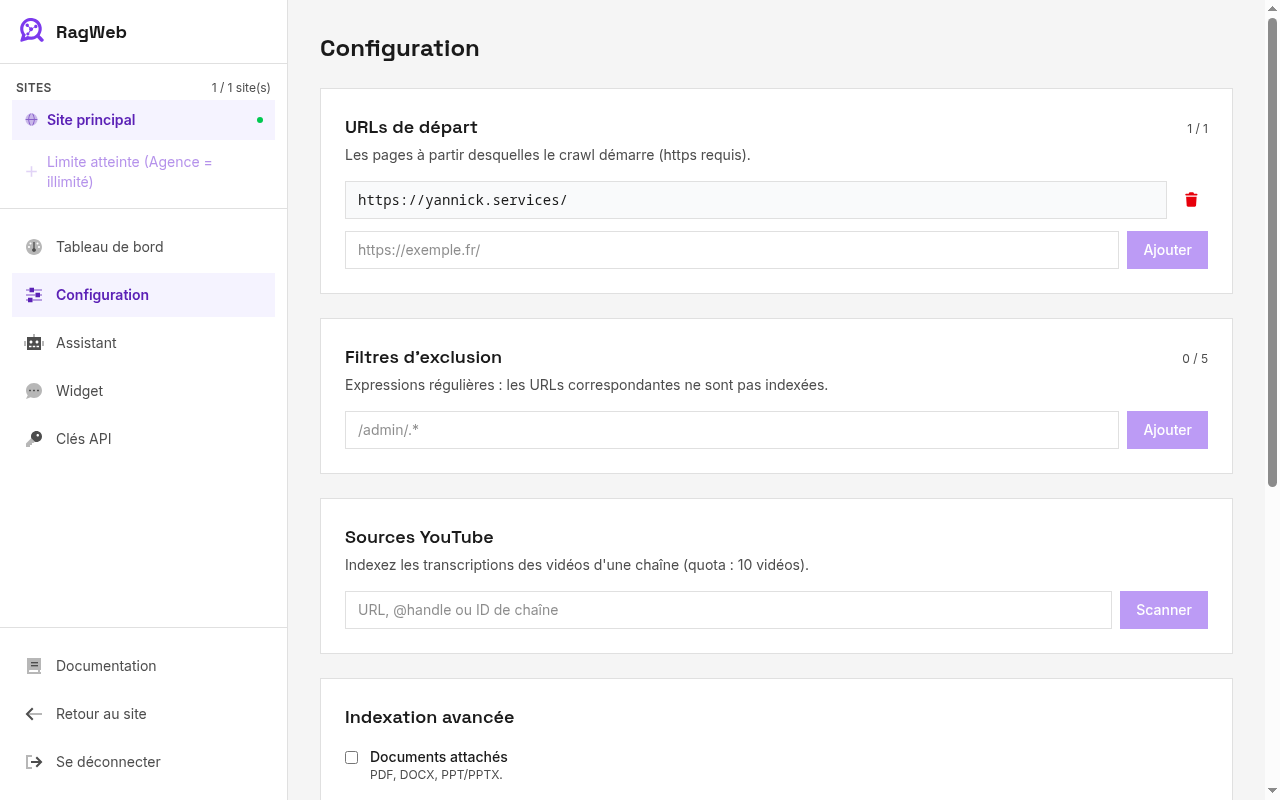The width and height of the screenshot is (1280, 800).
Task: Click the Configuration sliders icon
Action: (x=34, y=295)
